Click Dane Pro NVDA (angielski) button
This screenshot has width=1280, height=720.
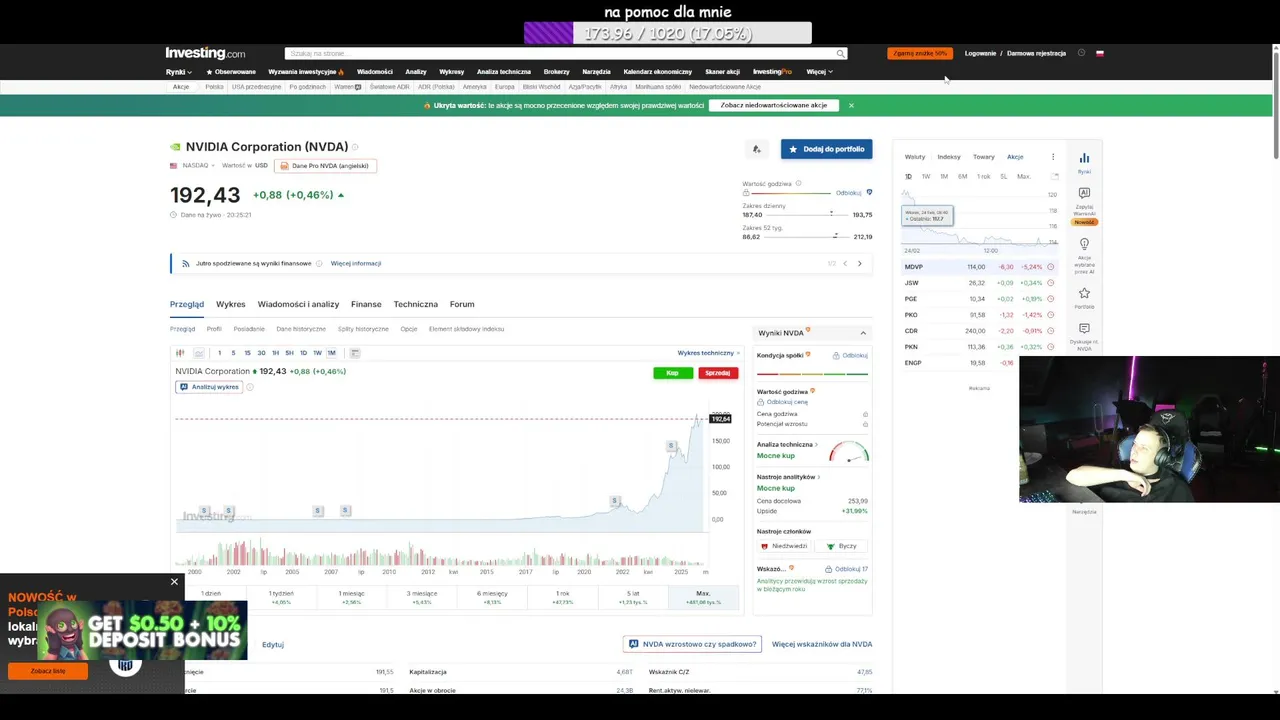coord(325,166)
